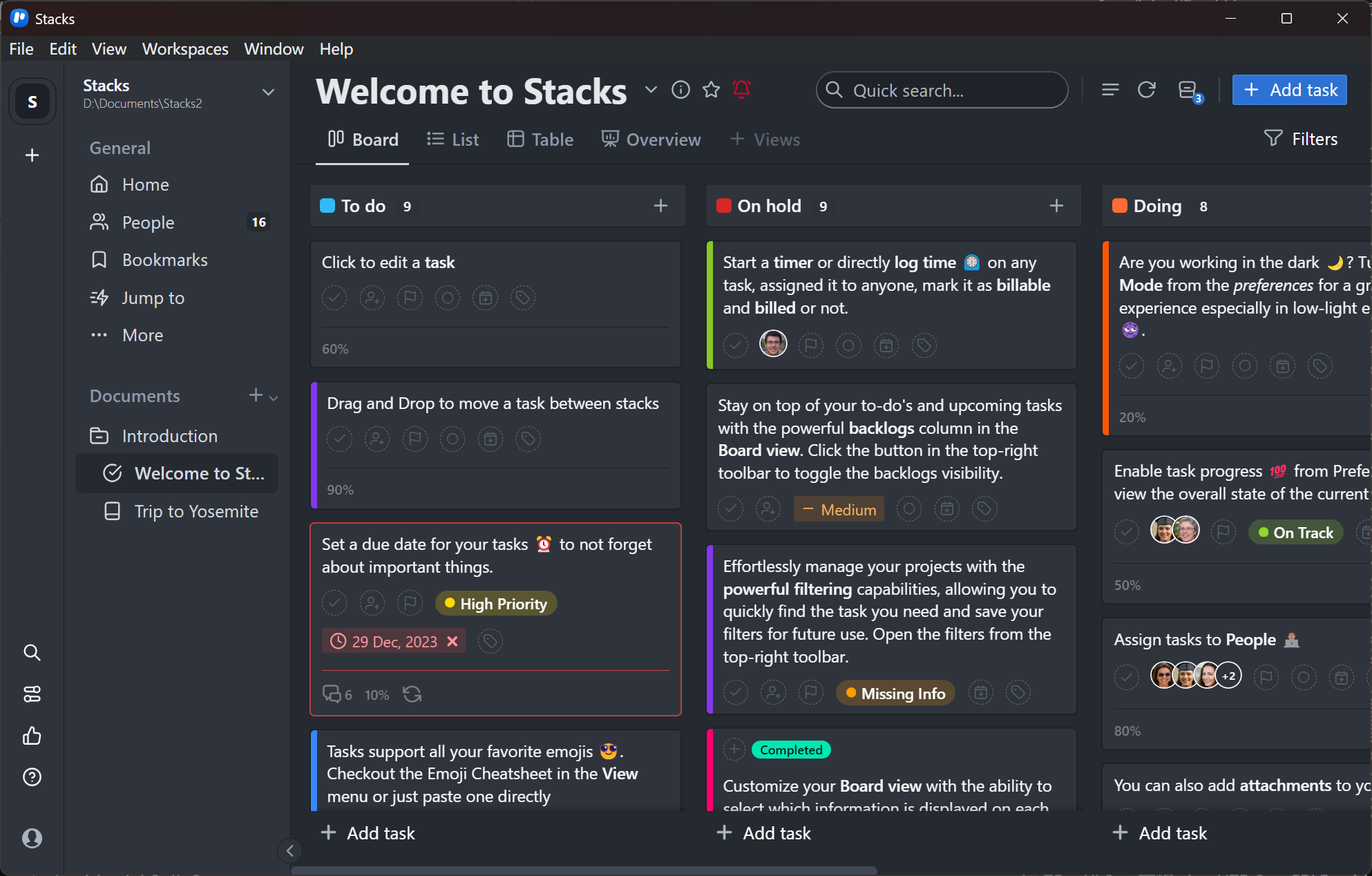Open the backlogs database icon with badge 3
The height and width of the screenshot is (876, 1372).
1190,91
